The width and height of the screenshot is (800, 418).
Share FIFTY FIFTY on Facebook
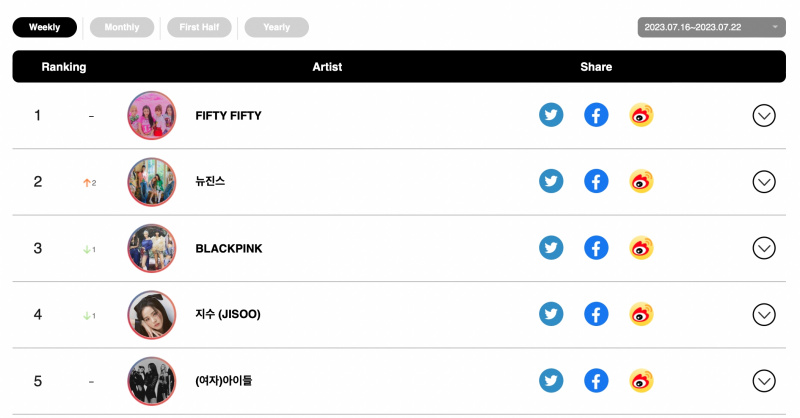click(596, 115)
